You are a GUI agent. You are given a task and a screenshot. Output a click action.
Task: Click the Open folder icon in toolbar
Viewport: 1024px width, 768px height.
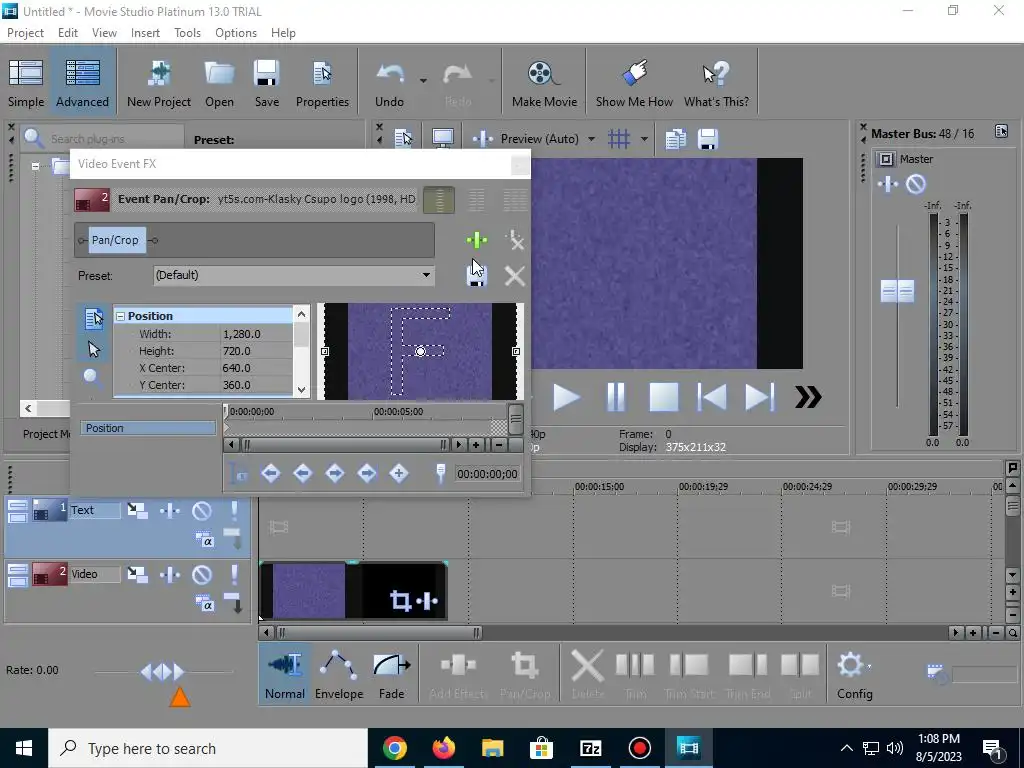click(219, 83)
